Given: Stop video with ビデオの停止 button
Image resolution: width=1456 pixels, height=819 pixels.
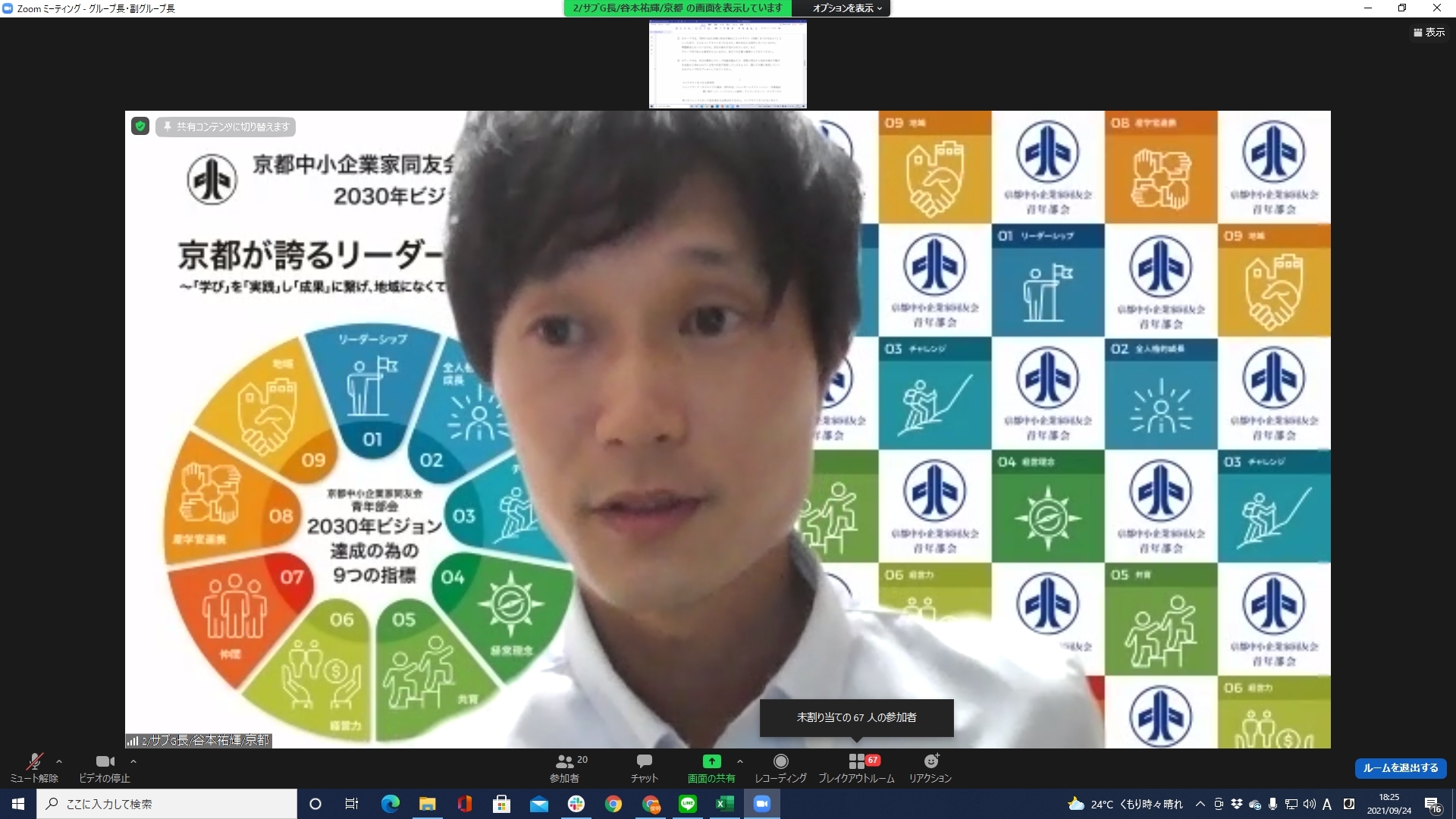Looking at the screenshot, I should tap(105, 767).
